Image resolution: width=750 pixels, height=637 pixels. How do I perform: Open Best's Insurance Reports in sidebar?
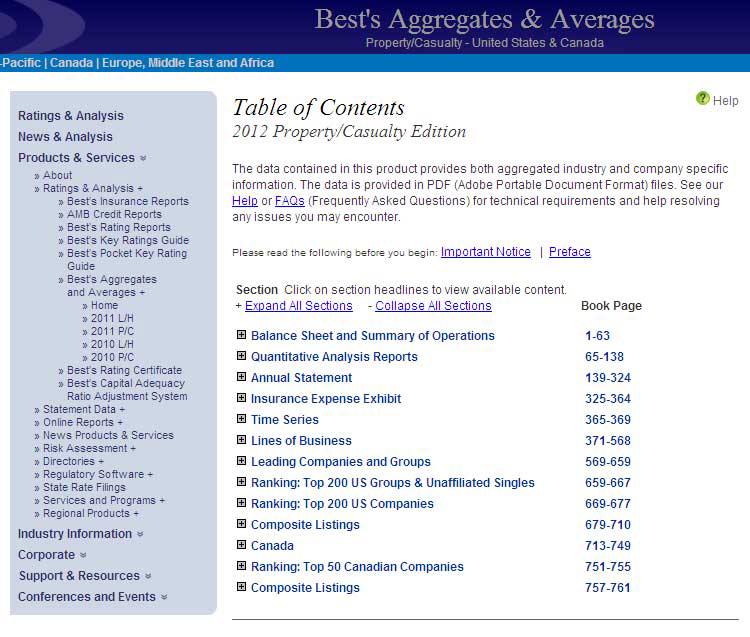(x=128, y=201)
